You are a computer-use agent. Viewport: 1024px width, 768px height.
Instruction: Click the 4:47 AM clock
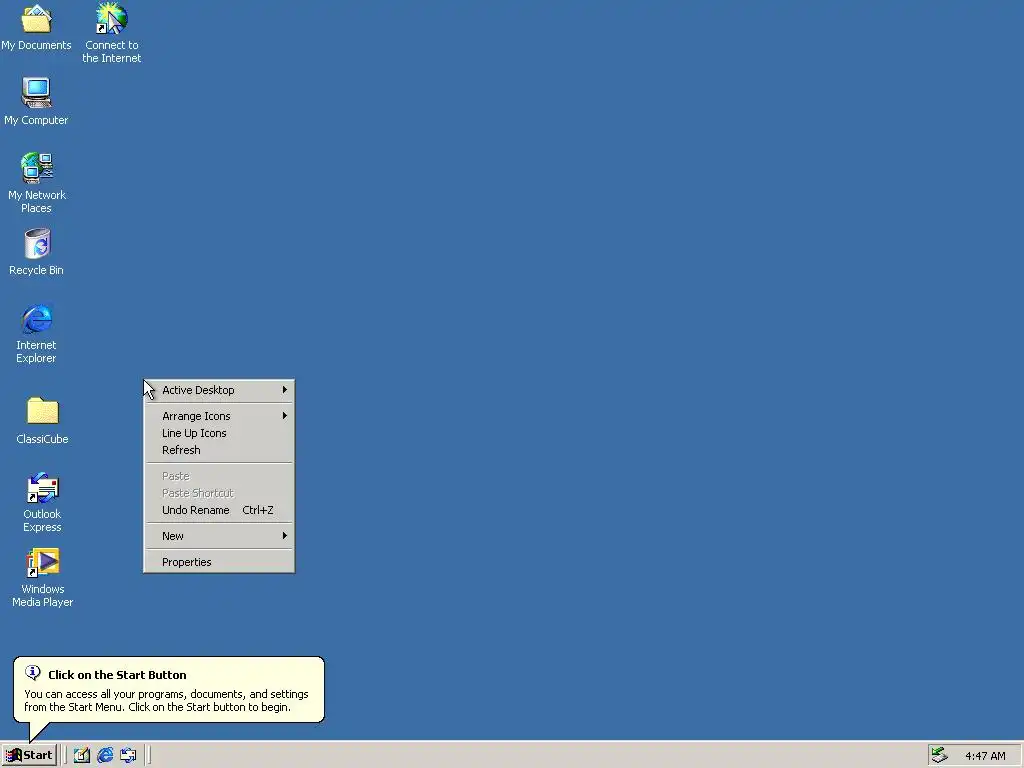[x=985, y=756]
